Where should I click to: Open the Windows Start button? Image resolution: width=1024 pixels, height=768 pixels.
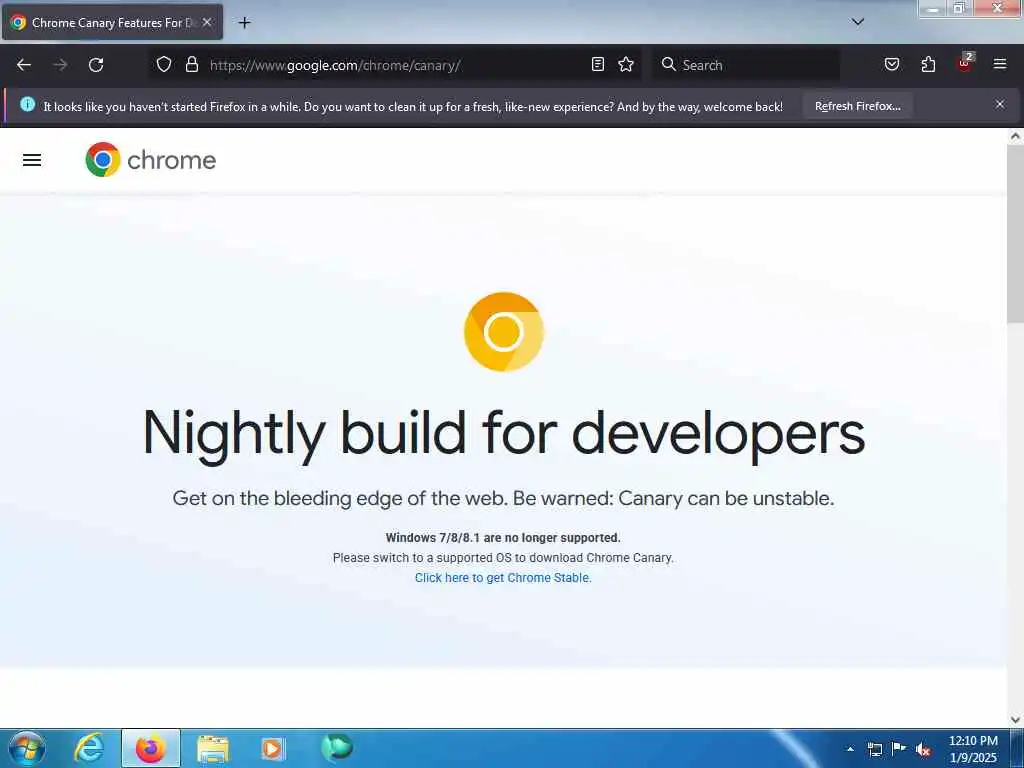tap(26, 748)
